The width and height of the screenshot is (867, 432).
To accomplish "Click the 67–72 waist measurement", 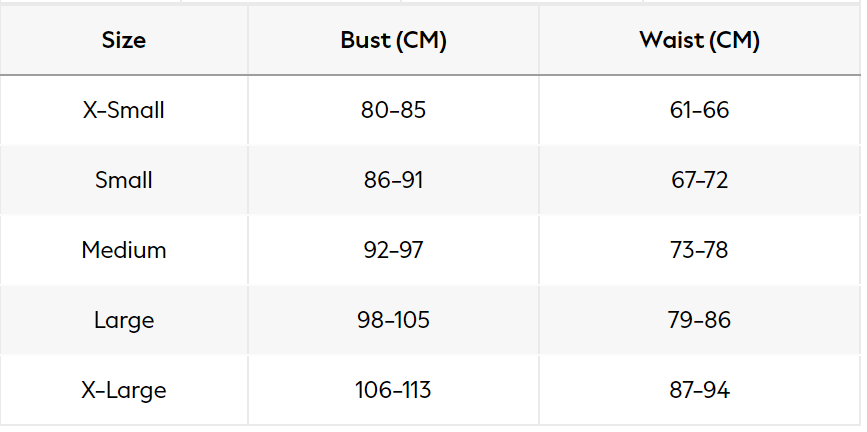I will (x=700, y=180).
